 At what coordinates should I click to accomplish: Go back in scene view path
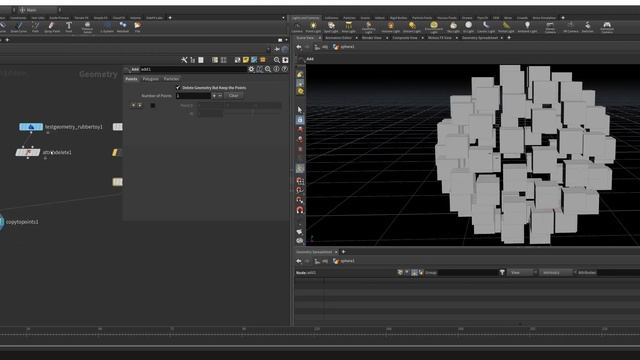[299, 47]
